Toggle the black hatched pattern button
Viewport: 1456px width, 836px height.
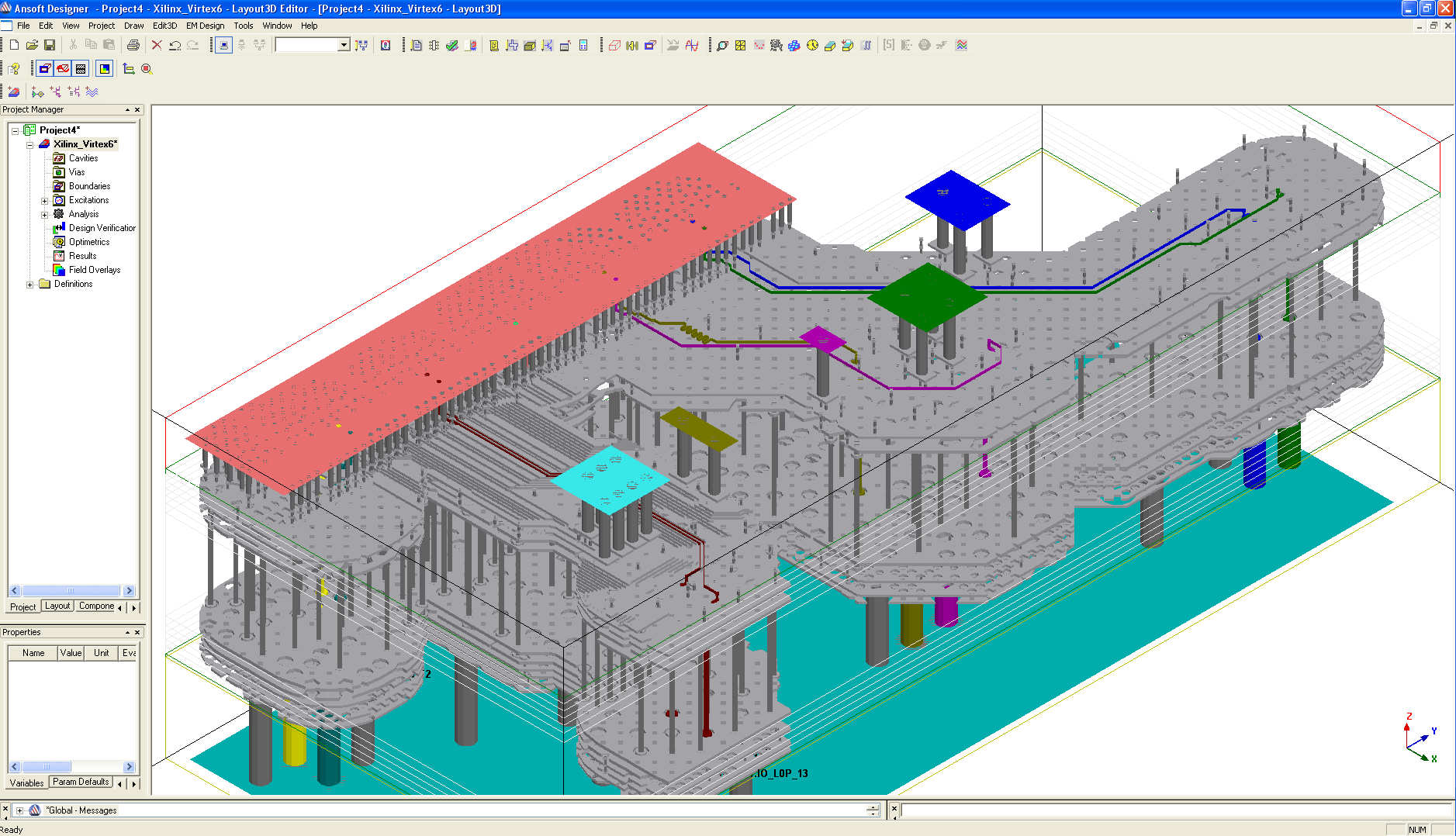pos(81,68)
